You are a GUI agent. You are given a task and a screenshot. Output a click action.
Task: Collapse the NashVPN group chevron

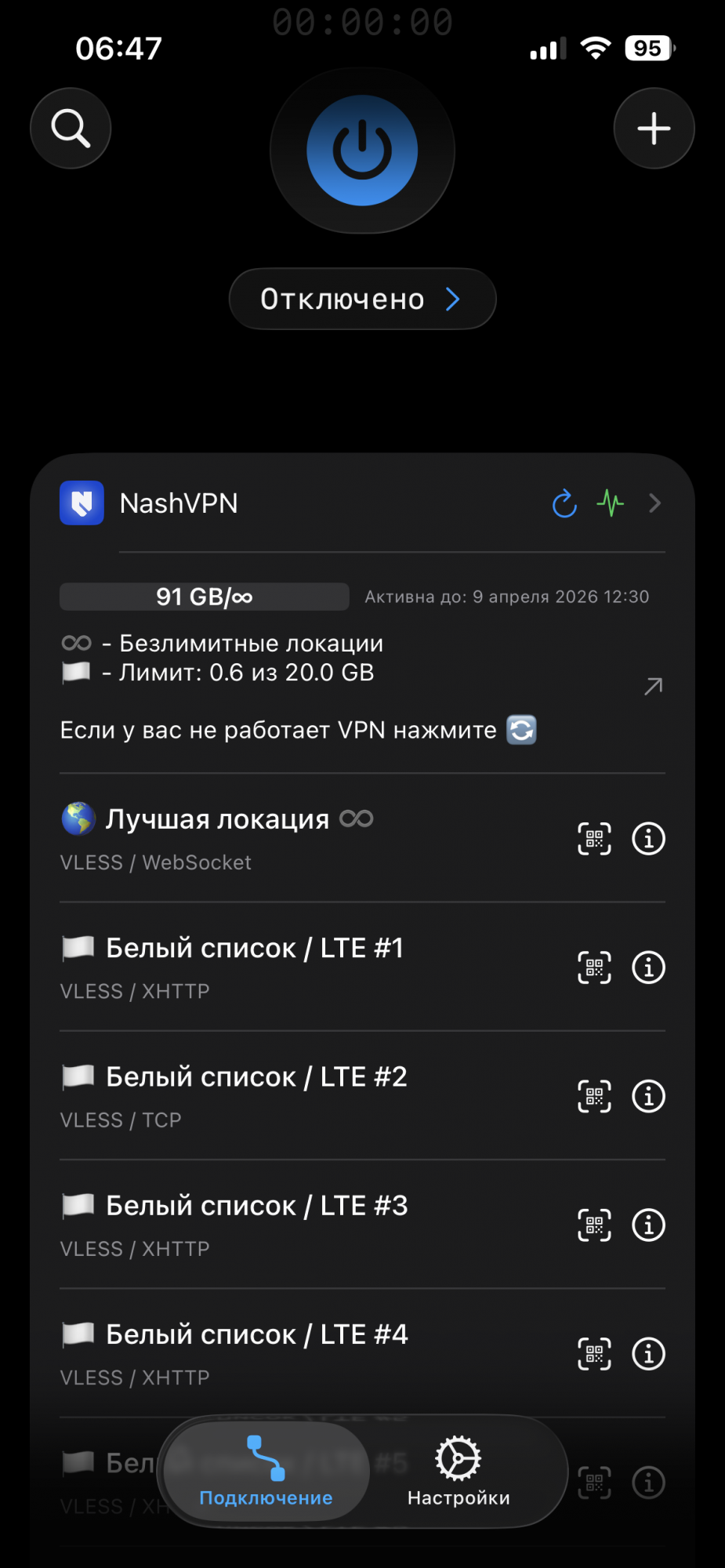(655, 503)
